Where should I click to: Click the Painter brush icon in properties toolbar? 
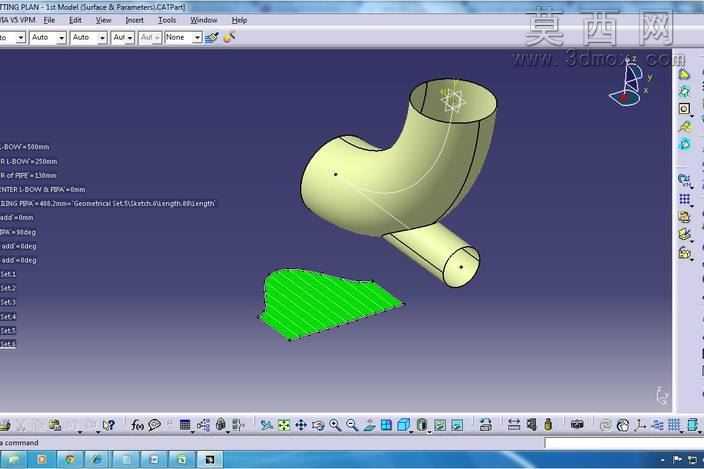pyautogui.click(x=212, y=38)
